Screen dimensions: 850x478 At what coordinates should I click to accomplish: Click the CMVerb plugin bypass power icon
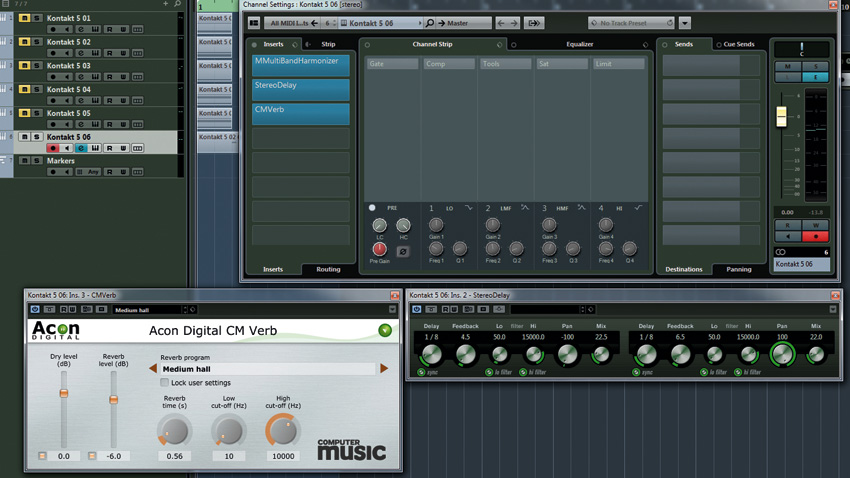click(35, 309)
